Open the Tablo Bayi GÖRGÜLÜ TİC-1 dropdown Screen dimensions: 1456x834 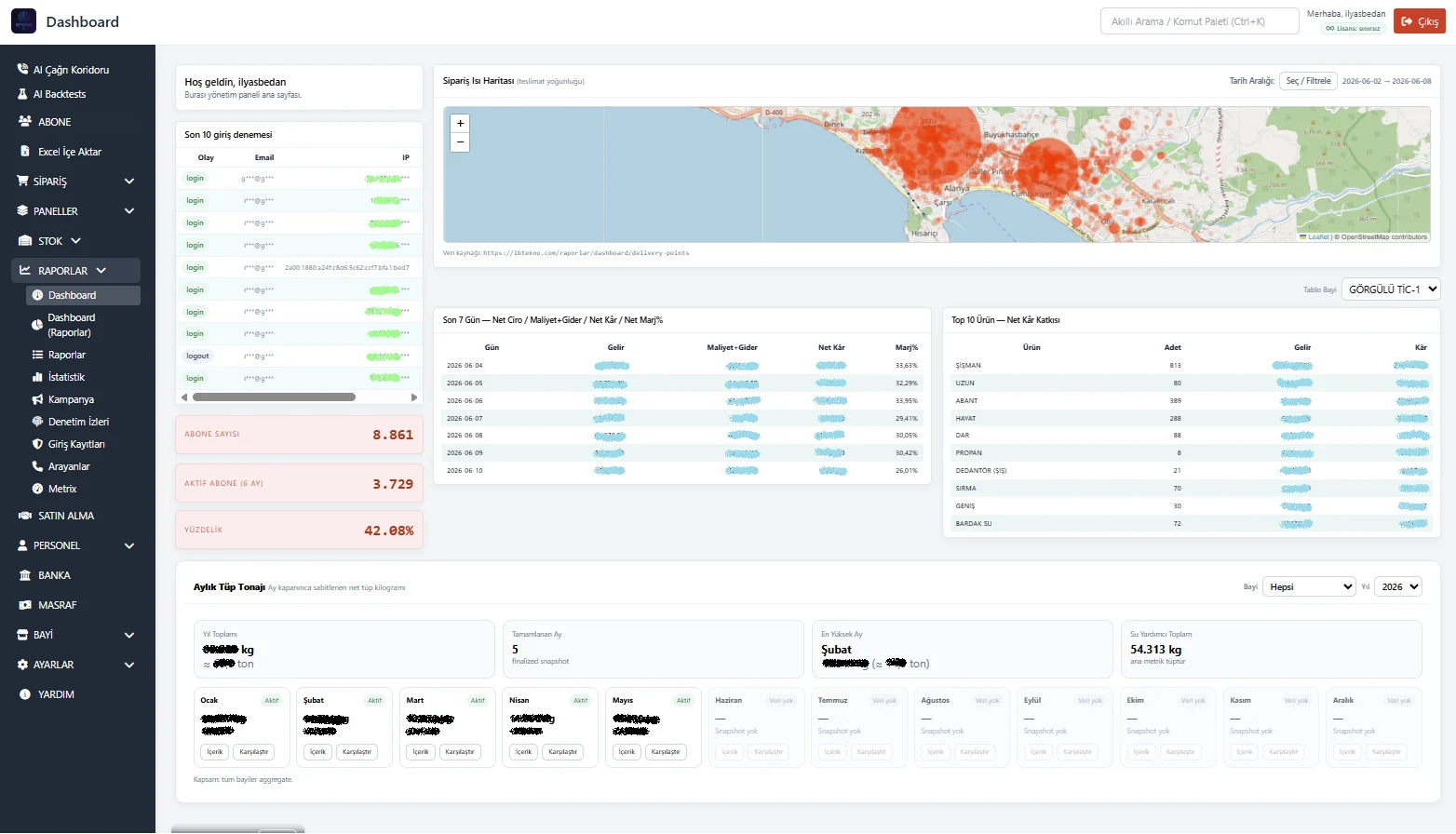(1391, 289)
